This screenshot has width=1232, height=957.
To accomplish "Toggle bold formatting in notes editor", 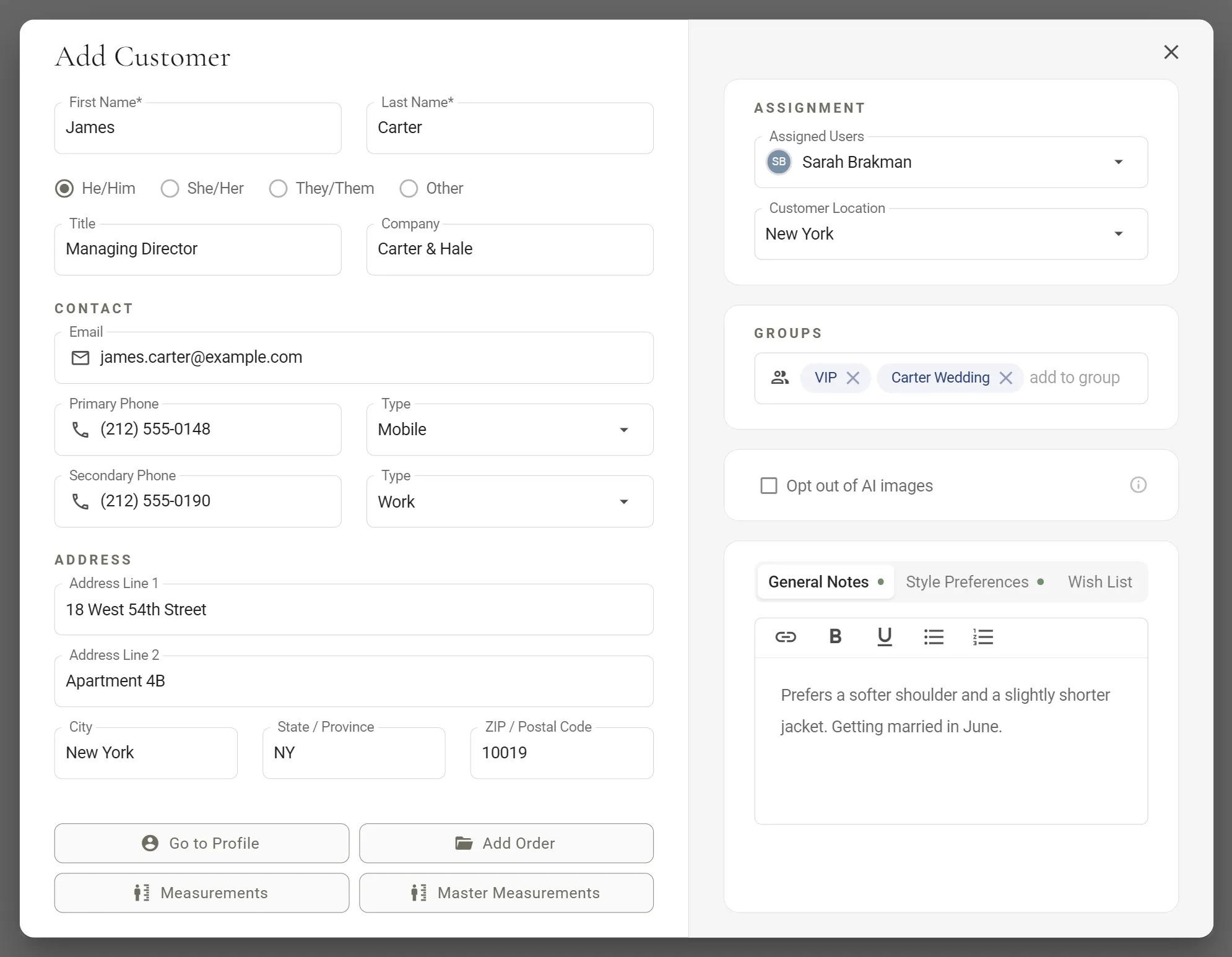I will click(x=835, y=637).
